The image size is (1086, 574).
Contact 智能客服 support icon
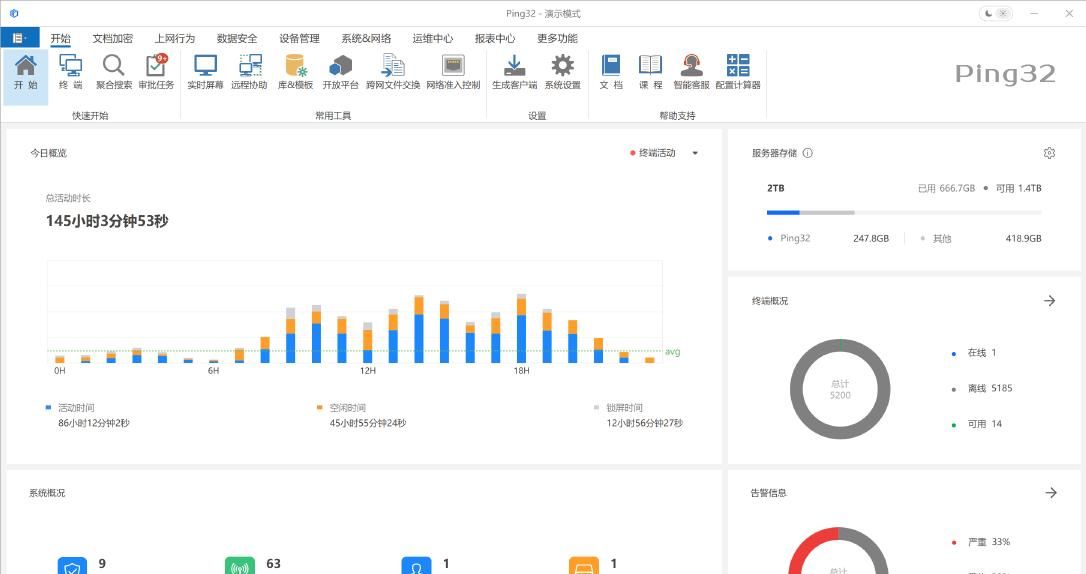(x=691, y=72)
